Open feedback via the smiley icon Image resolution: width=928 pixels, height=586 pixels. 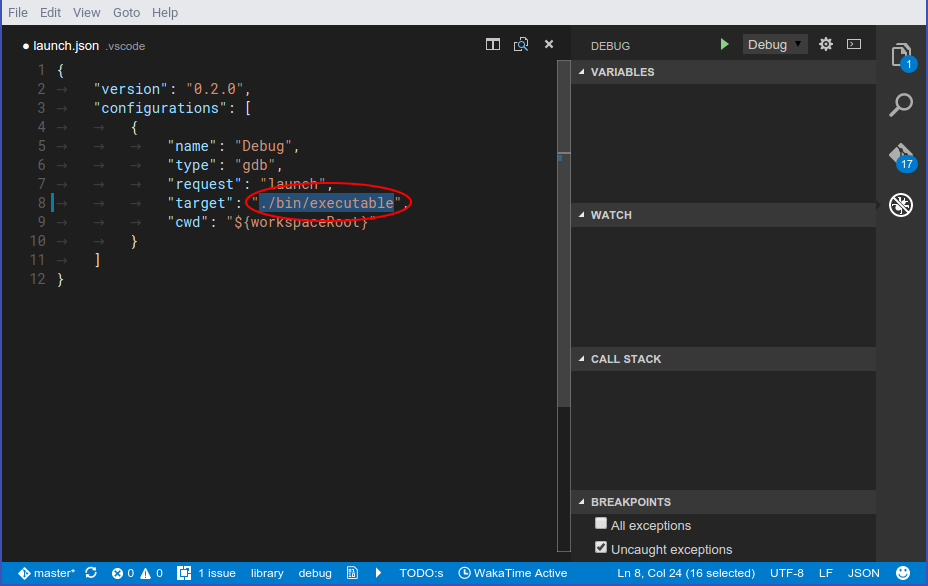[x=903, y=573]
